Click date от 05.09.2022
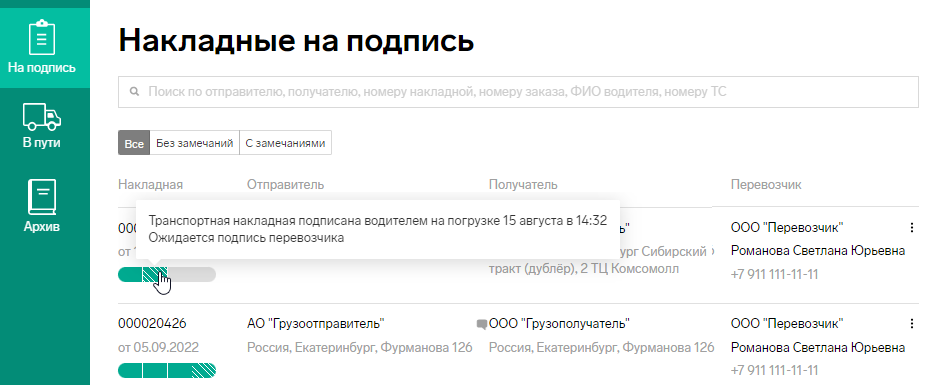 pyautogui.click(x=158, y=347)
